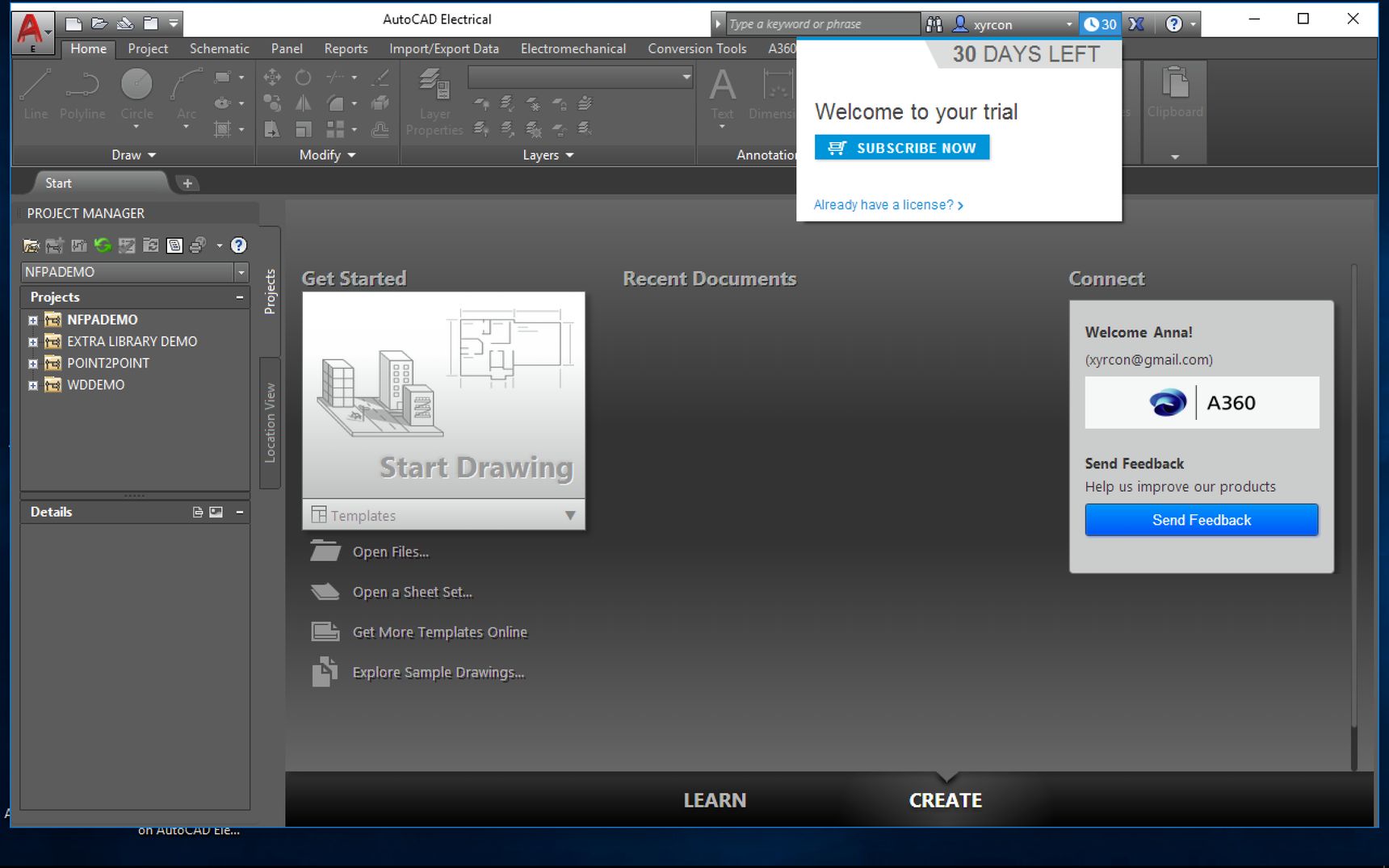Expand the WDDEMO project tree node

coord(33,386)
